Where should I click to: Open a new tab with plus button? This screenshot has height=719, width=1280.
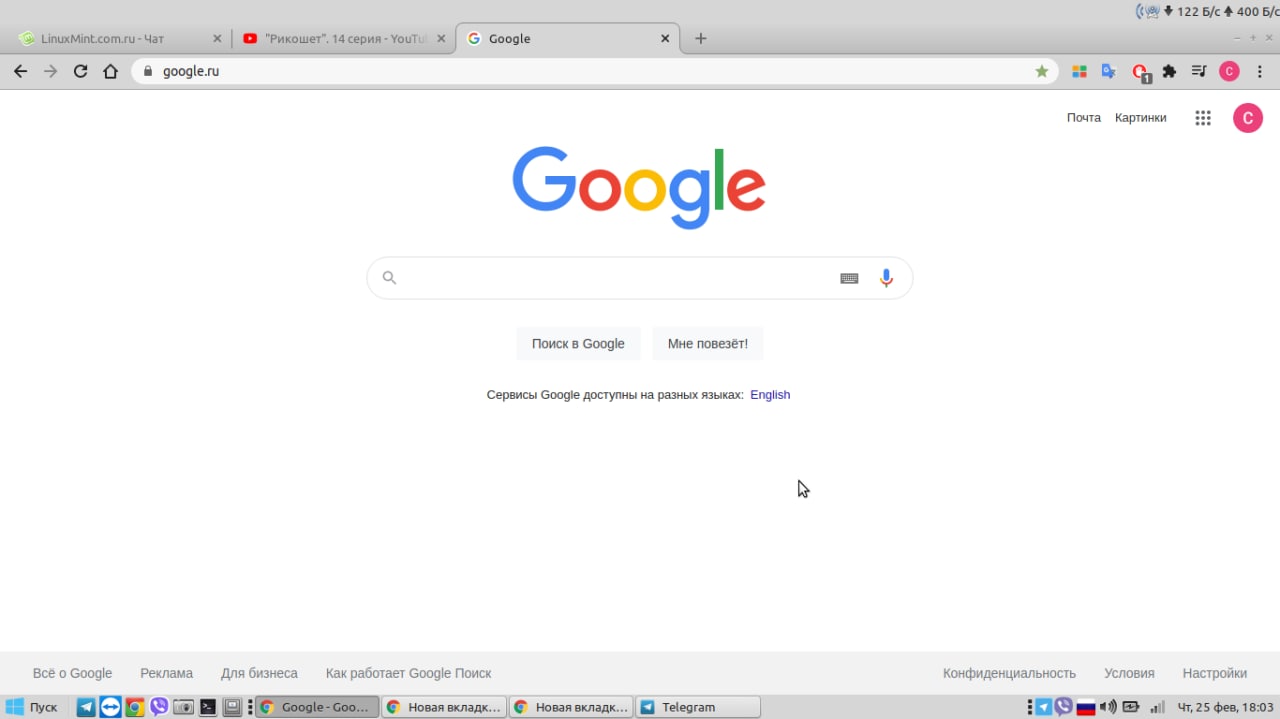pos(700,38)
